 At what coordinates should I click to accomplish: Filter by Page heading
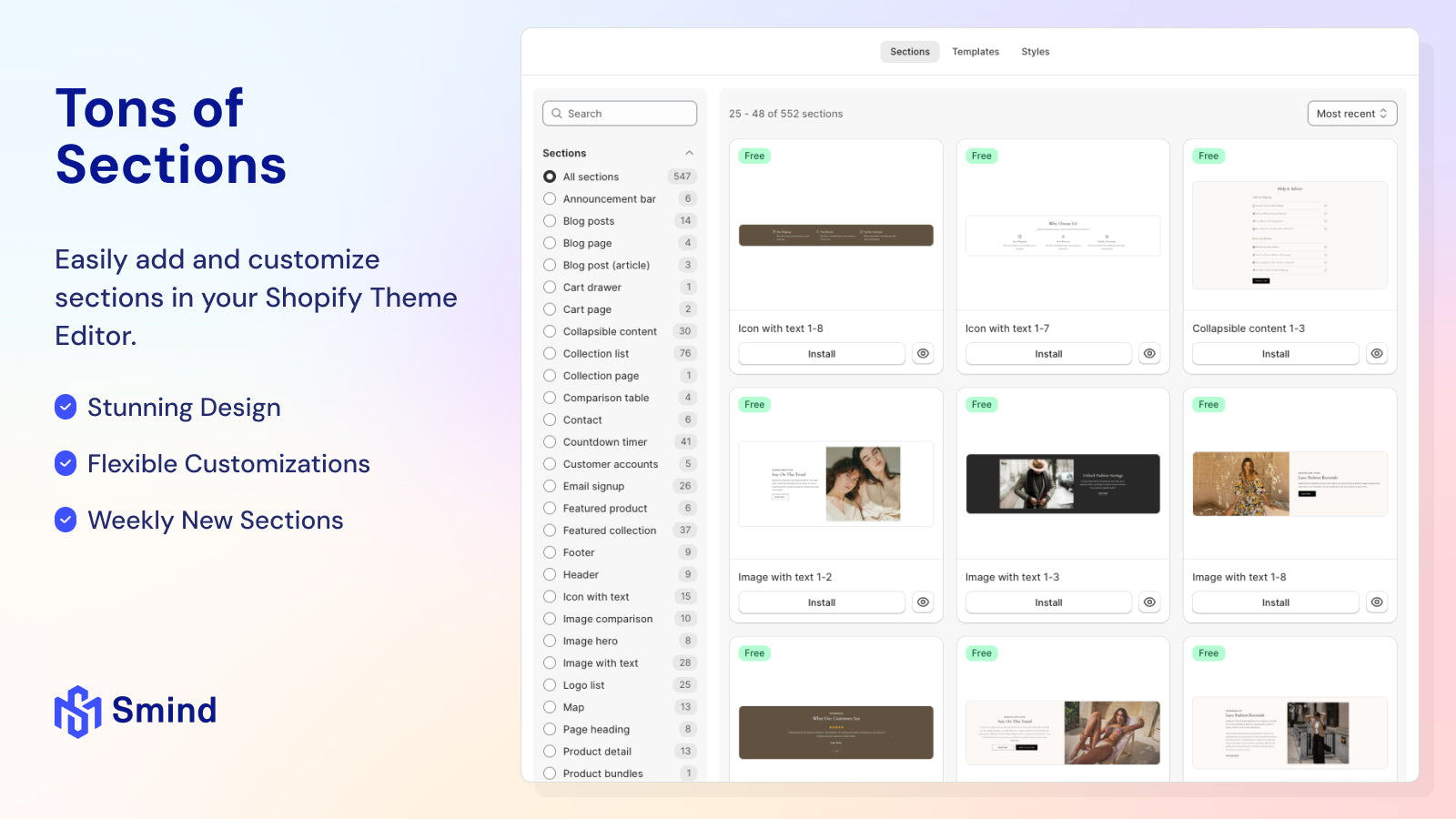(550, 730)
